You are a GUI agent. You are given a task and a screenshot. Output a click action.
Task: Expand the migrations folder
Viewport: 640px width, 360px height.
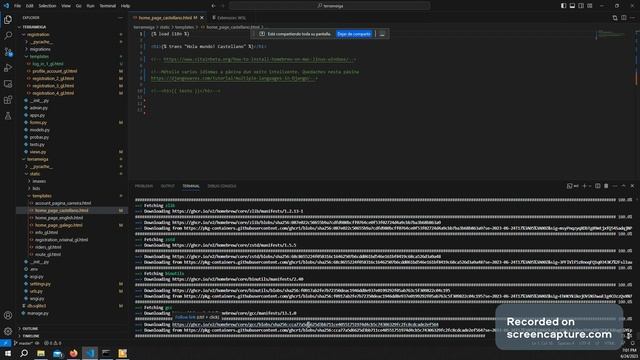(x=40, y=49)
